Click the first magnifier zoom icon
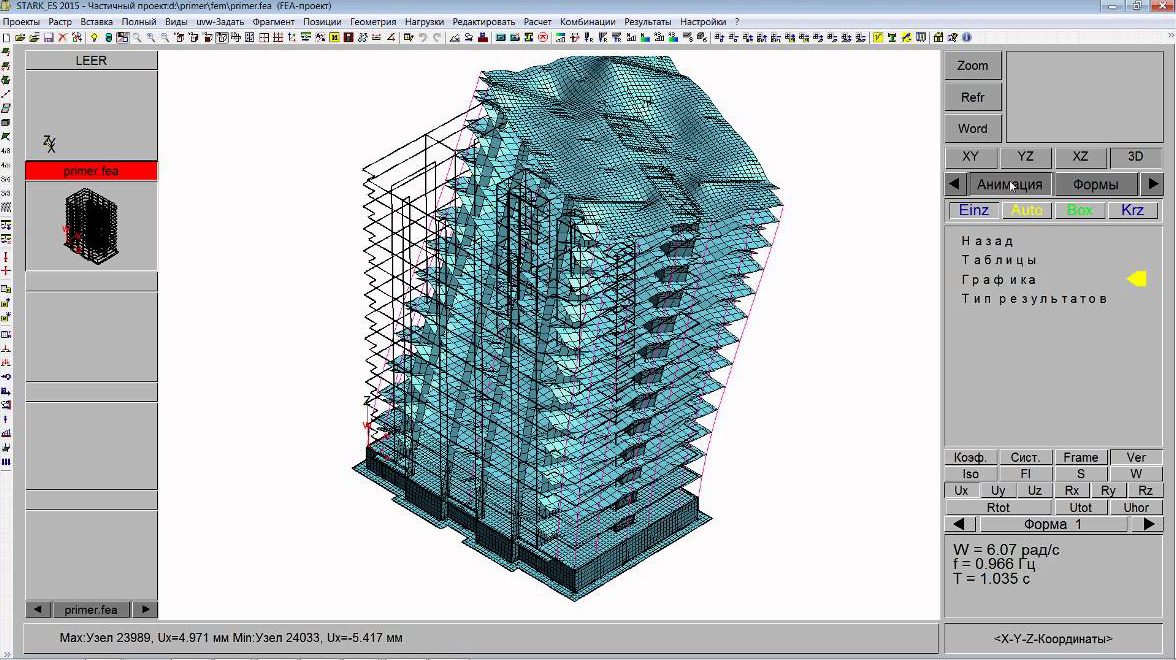The image size is (1176, 660). (x=137, y=37)
